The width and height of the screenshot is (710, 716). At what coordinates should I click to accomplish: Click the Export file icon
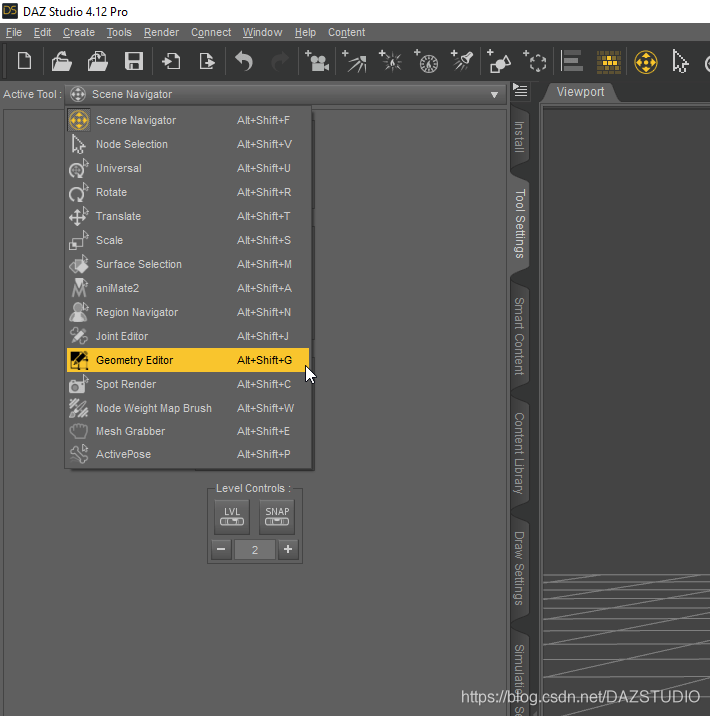tap(207, 61)
